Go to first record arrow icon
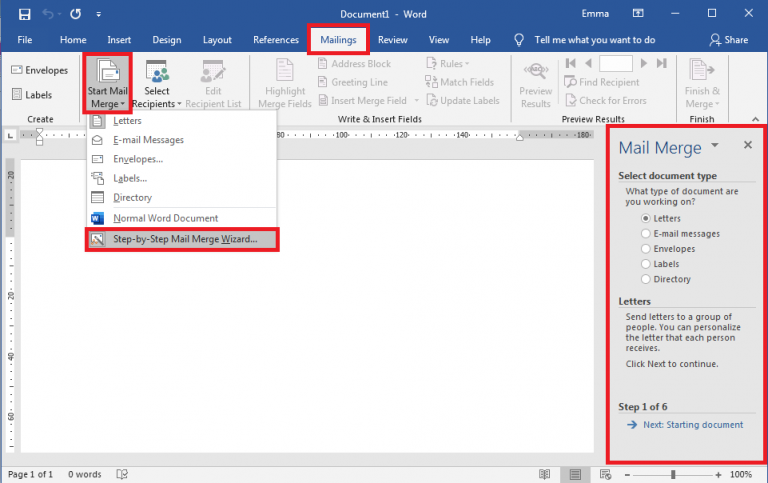The width and height of the screenshot is (768, 483). click(571, 63)
